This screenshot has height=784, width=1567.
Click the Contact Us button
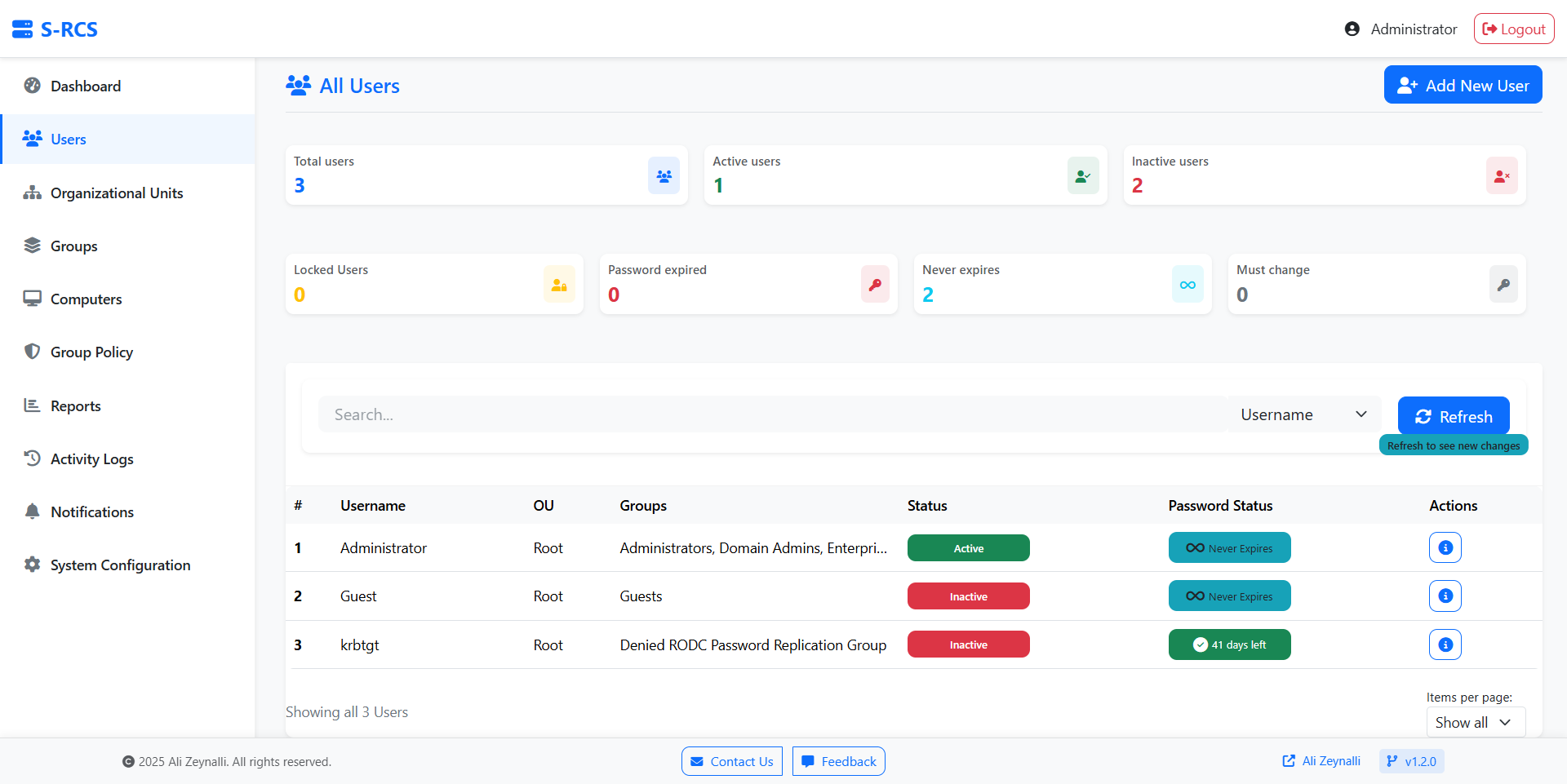pyautogui.click(x=732, y=761)
